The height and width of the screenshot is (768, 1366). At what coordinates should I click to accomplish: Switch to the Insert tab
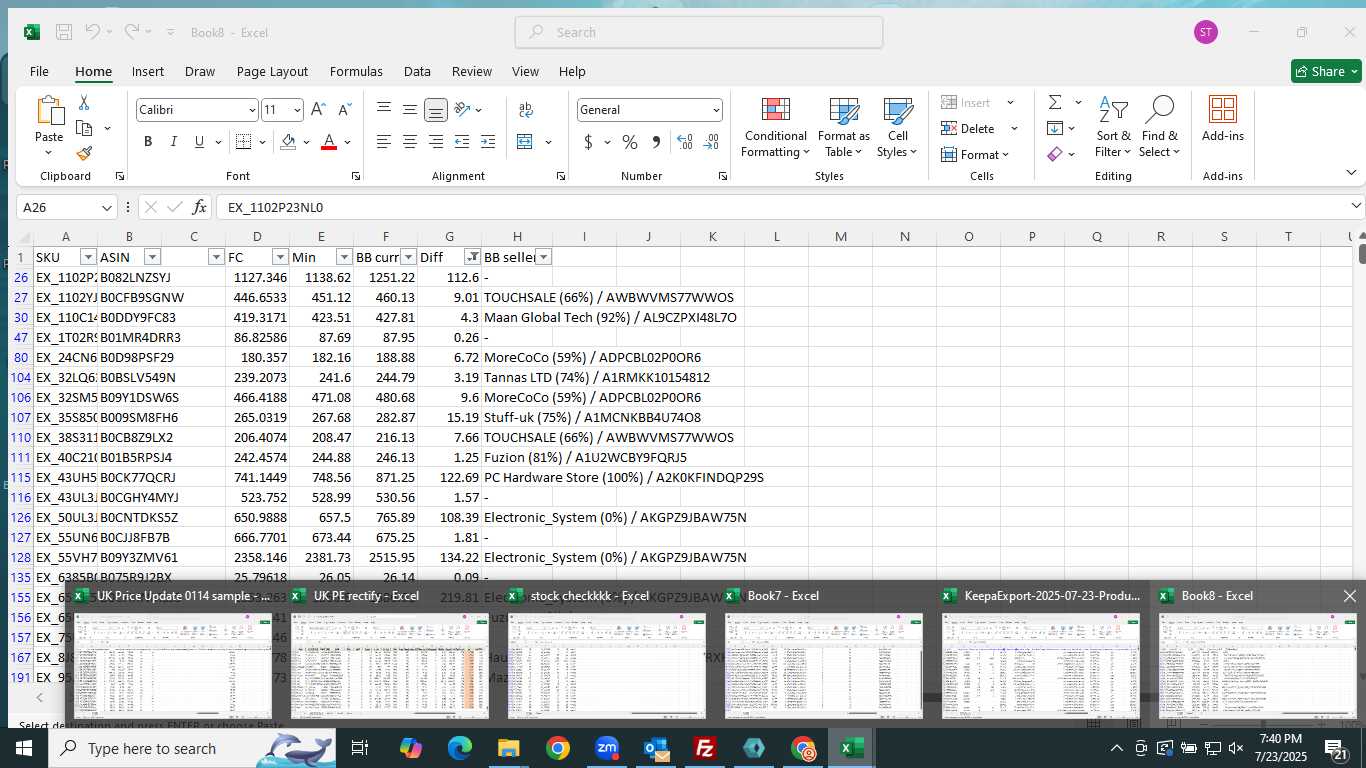148,71
